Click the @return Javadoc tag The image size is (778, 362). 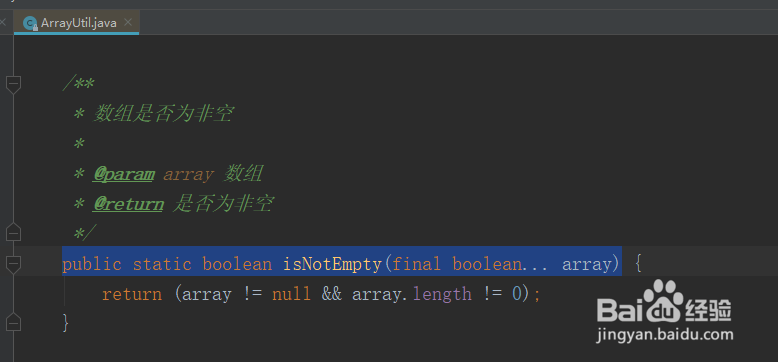[x=128, y=204]
